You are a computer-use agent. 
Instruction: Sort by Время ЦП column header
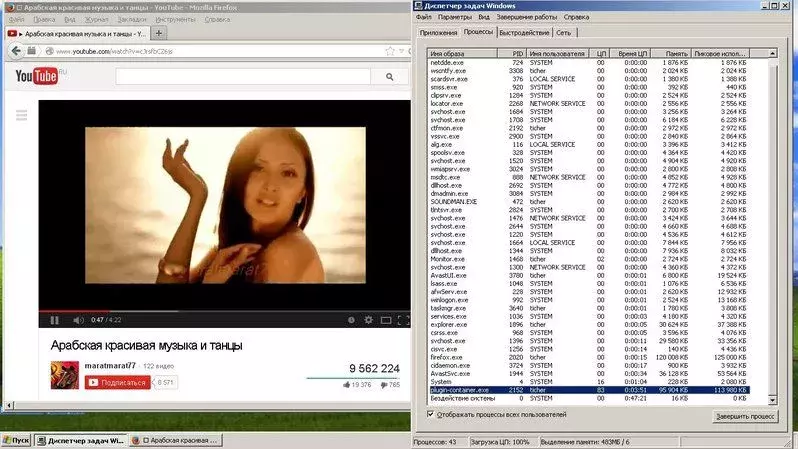coord(631,53)
